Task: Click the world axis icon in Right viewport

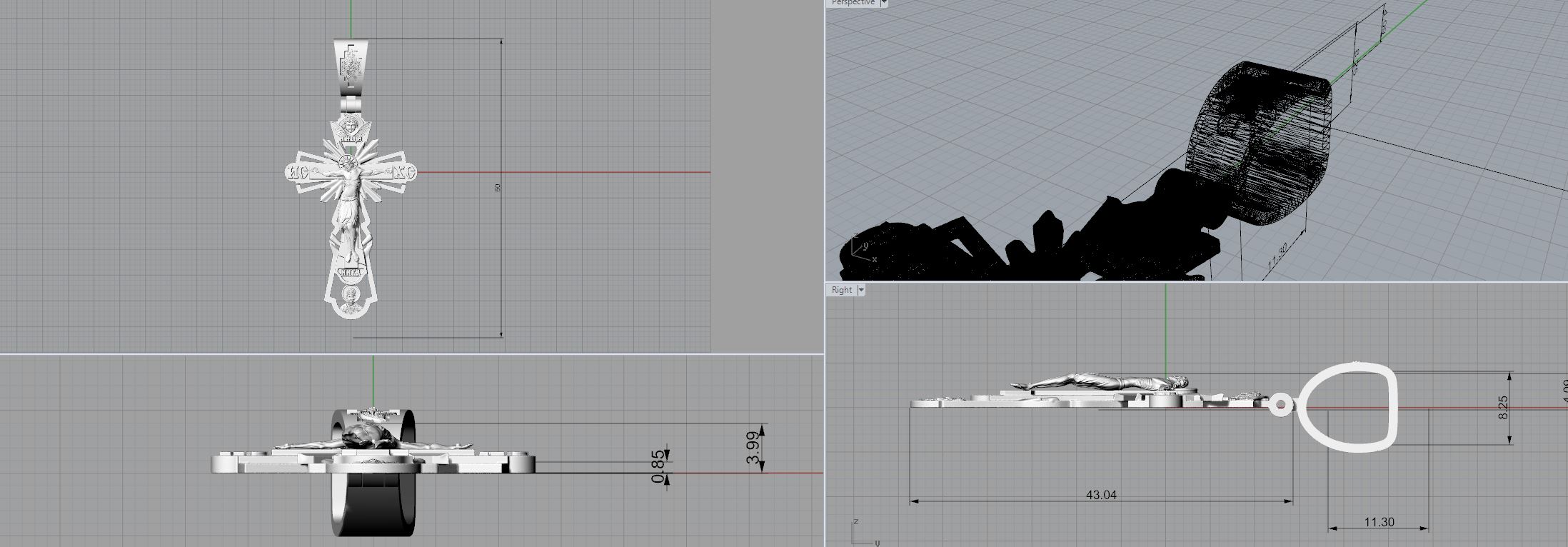Action: [x=865, y=533]
